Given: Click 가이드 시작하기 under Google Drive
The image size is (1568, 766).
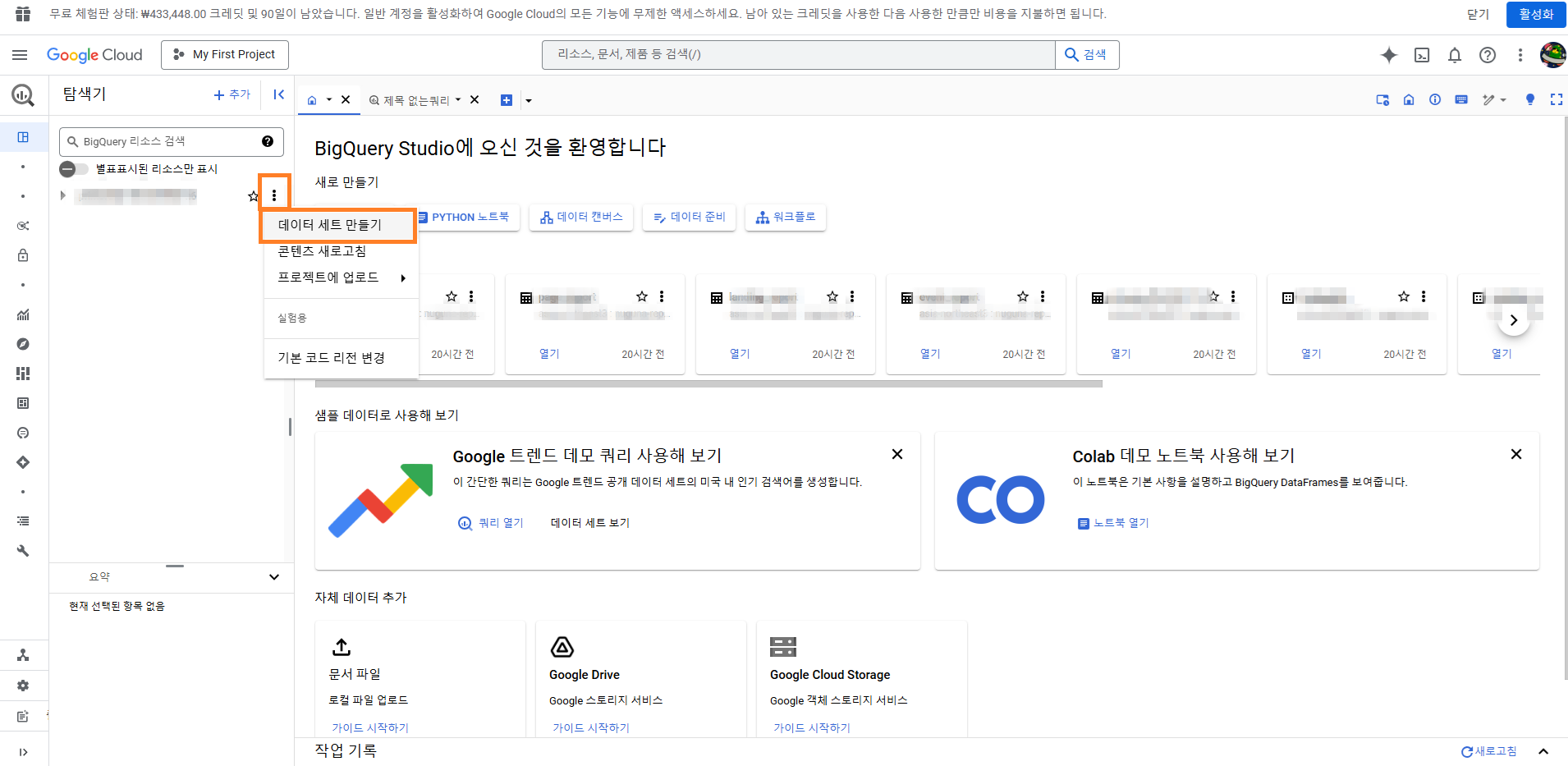Looking at the screenshot, I should tap(591, 728).
